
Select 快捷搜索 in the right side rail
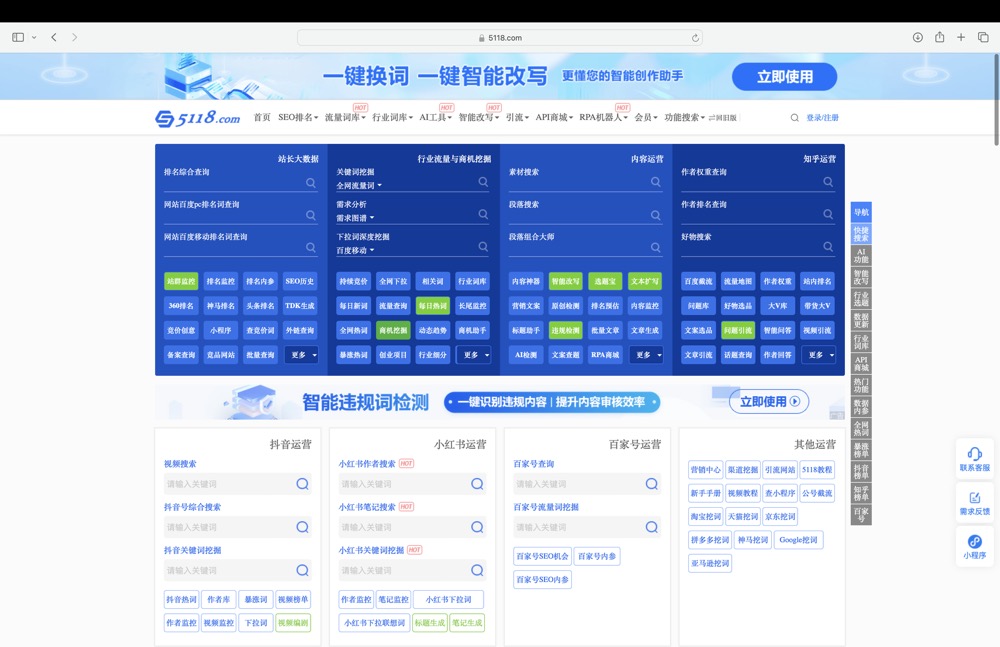click(861, 234)
